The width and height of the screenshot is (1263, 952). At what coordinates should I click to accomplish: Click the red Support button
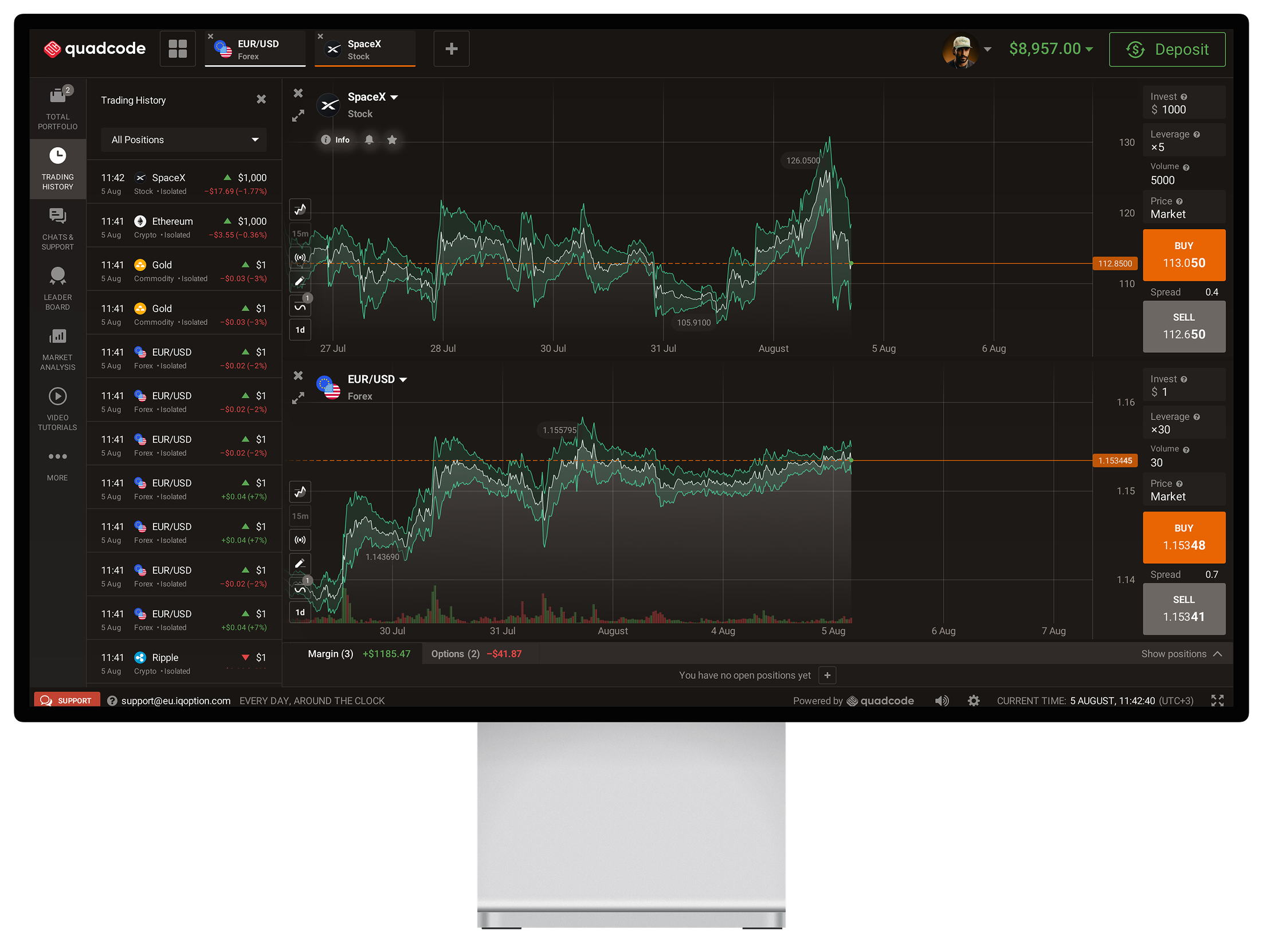66,700
